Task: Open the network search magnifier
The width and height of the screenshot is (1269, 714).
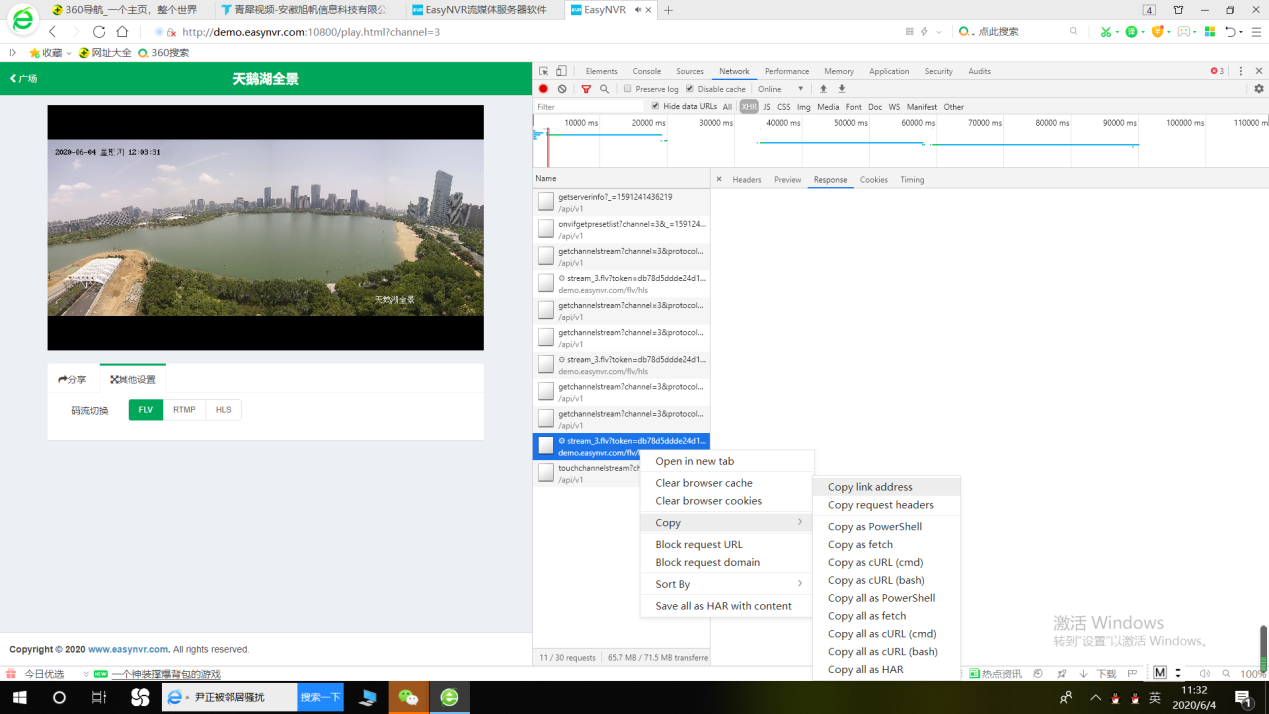Action: (604, 89)
